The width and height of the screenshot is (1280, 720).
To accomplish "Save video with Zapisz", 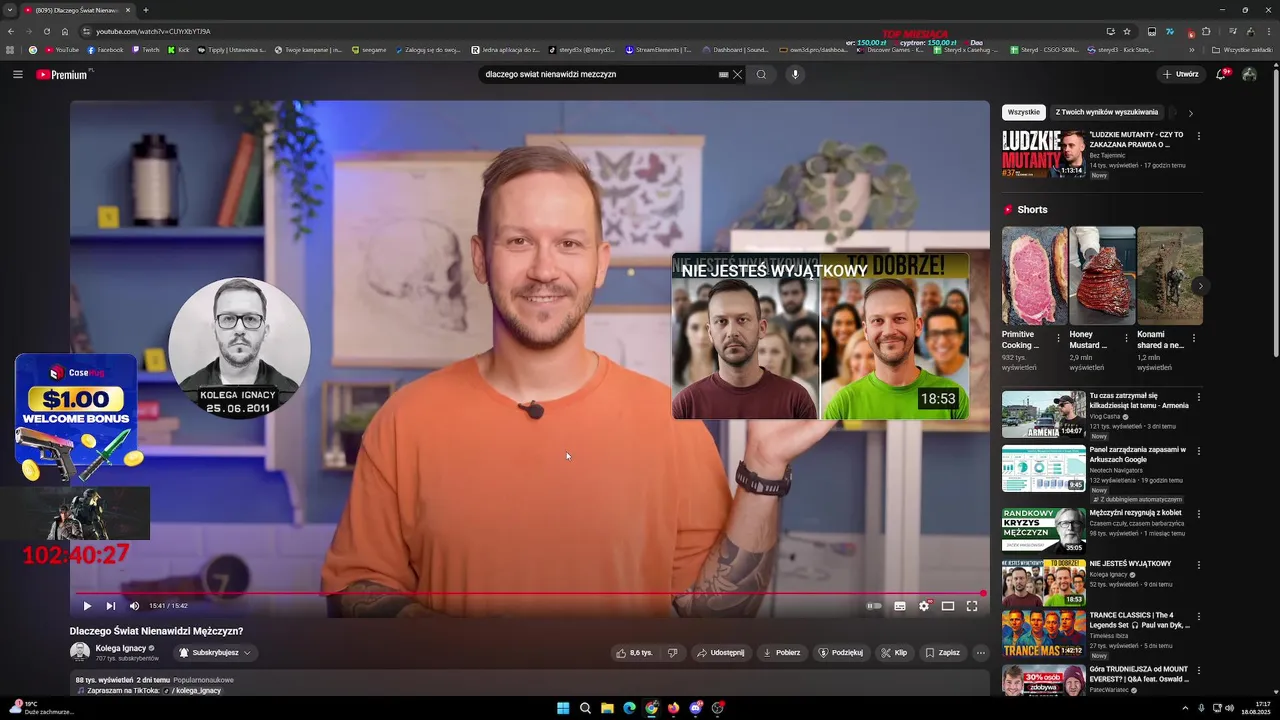I will point(942,652).
